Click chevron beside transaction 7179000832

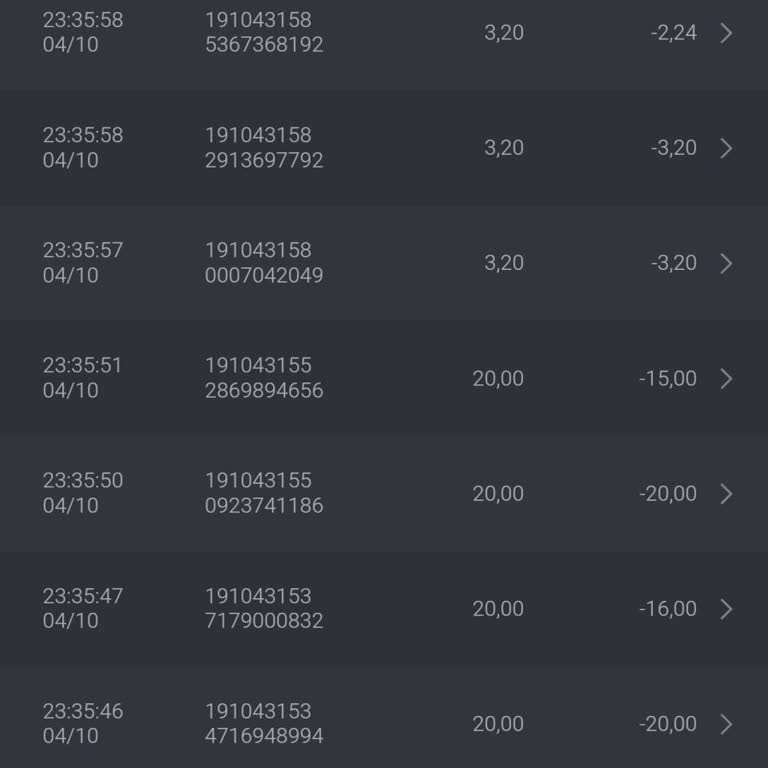point(727,609)
